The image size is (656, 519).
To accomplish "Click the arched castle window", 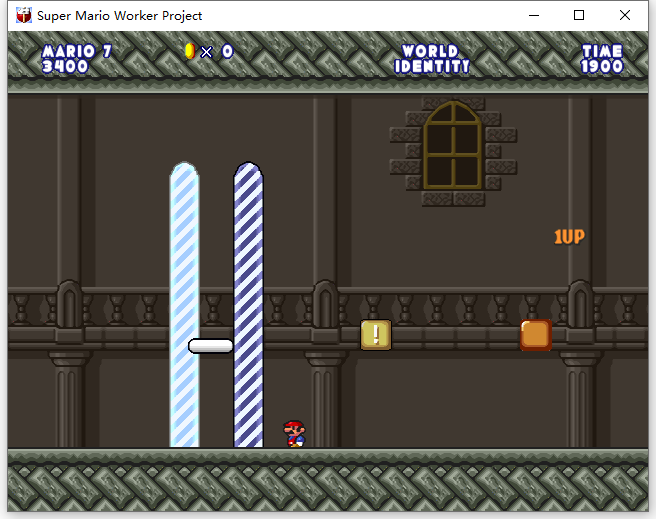I will (x=453, y=145).
